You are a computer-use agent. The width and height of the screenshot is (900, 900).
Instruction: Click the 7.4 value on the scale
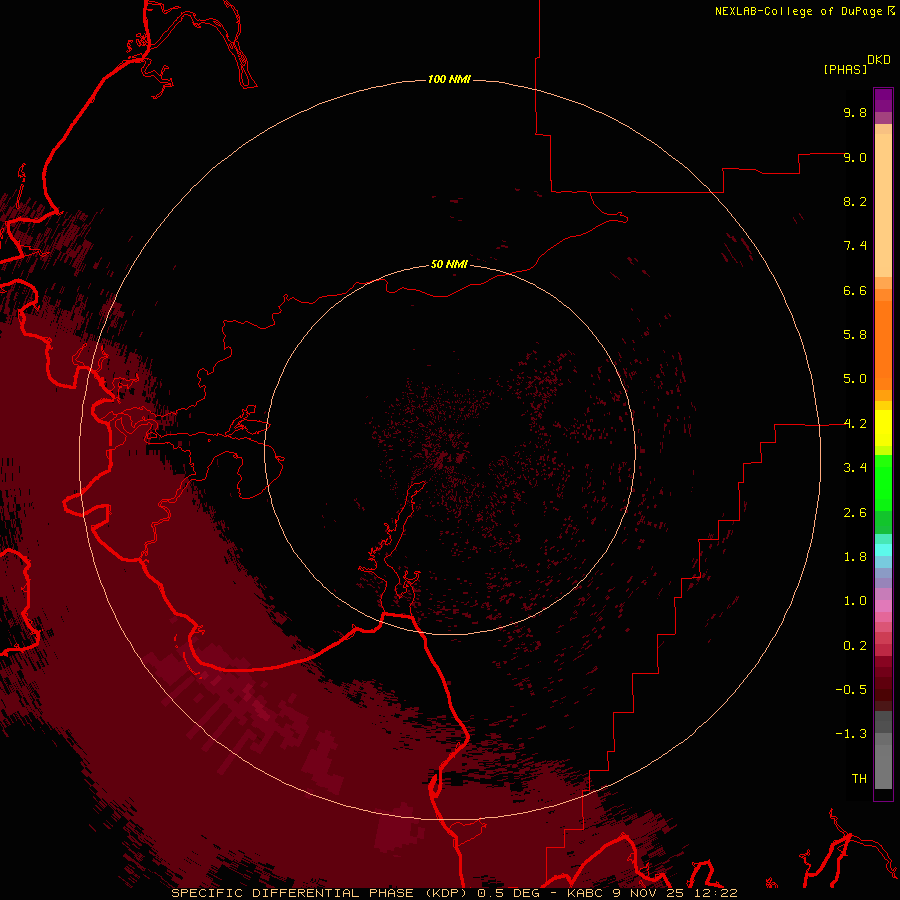(855, 246)
